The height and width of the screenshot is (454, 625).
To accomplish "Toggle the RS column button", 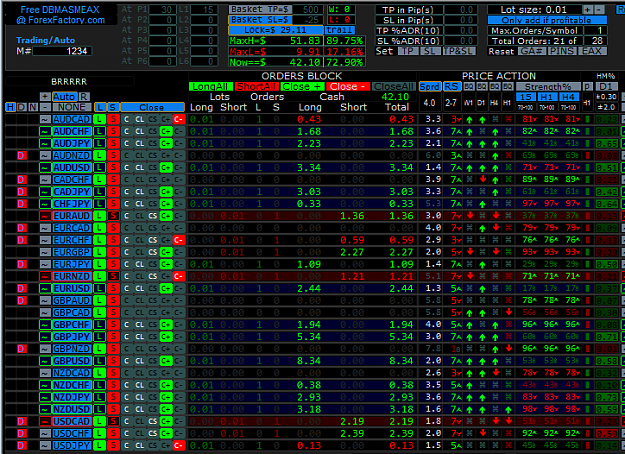I will click(451, 86).
